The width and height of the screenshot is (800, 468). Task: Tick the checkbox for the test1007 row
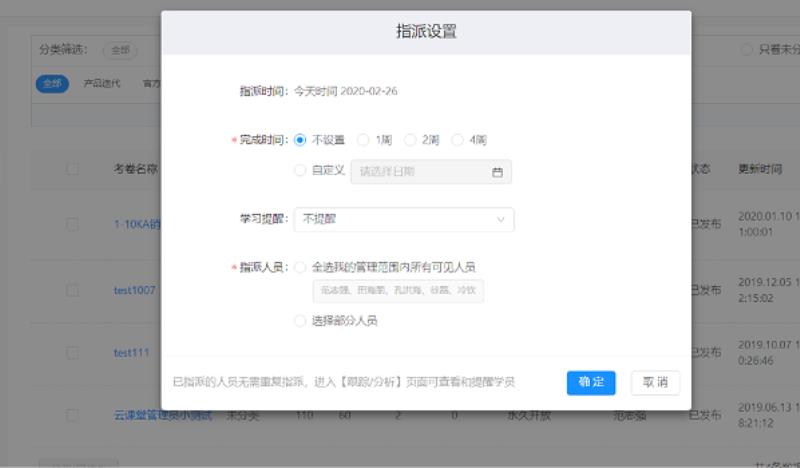[72, 290]
